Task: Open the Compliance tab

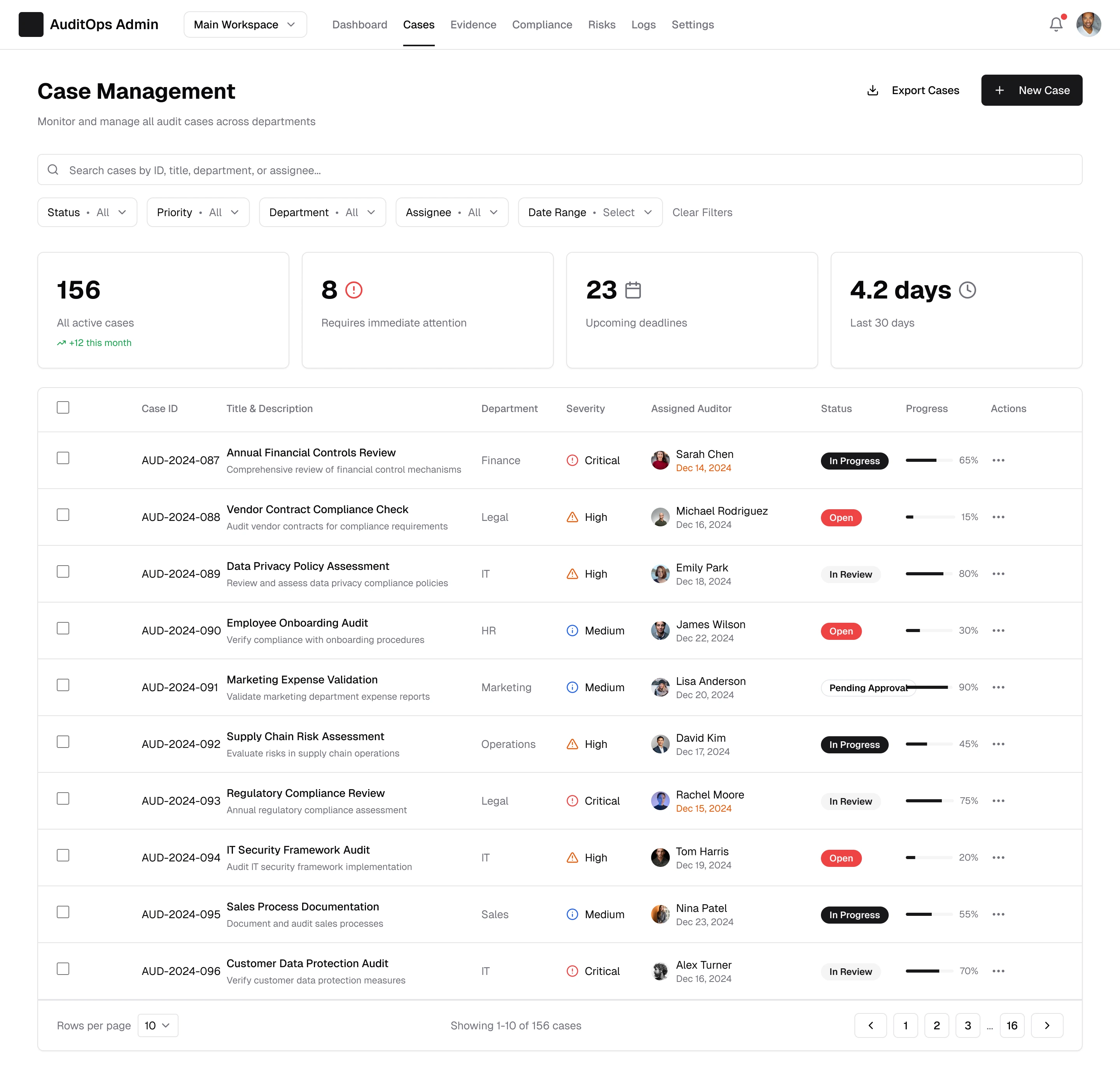Action: click(542, 24)
